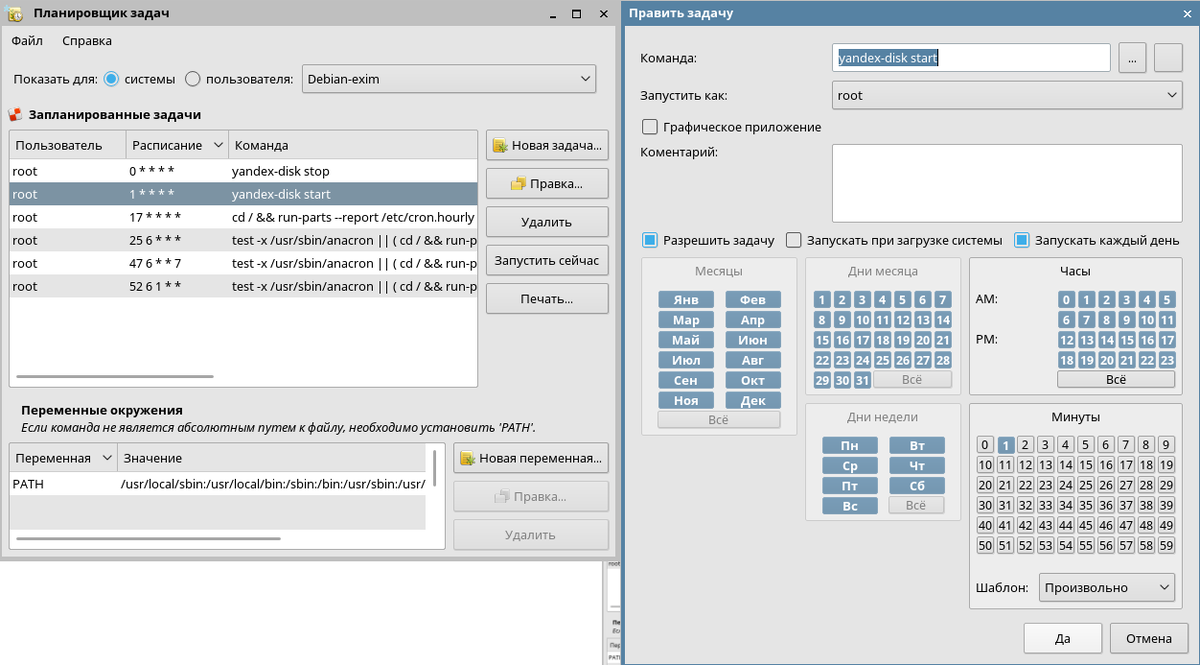Toggle the Чт weekday button
The width and height of the screenshot is (1200, 665).
[916, 466]
